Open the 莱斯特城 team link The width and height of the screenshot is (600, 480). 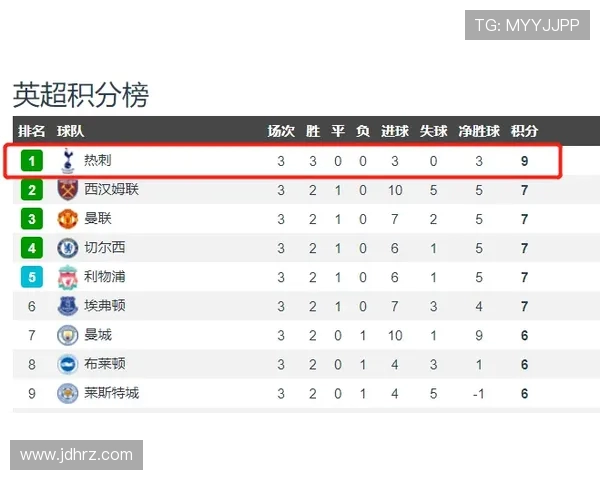tap(111, 392)
